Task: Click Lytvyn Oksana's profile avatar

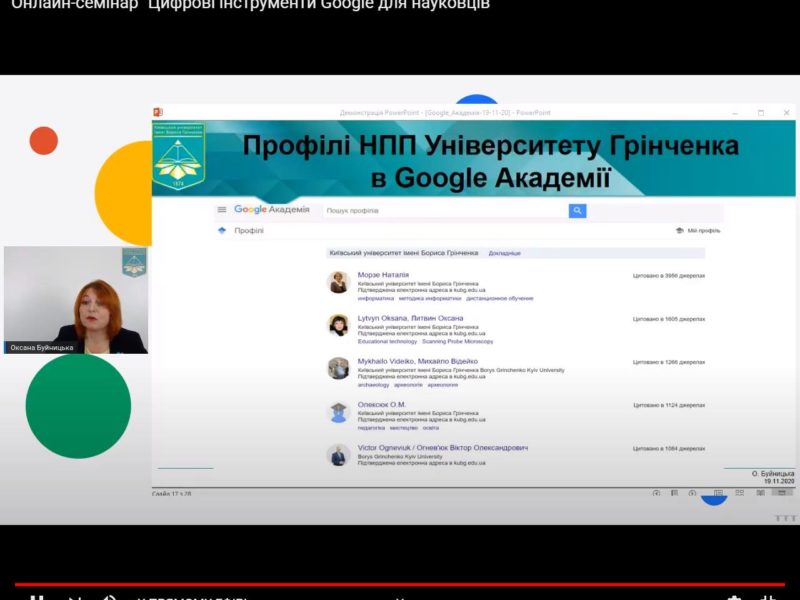Action: 339,325
